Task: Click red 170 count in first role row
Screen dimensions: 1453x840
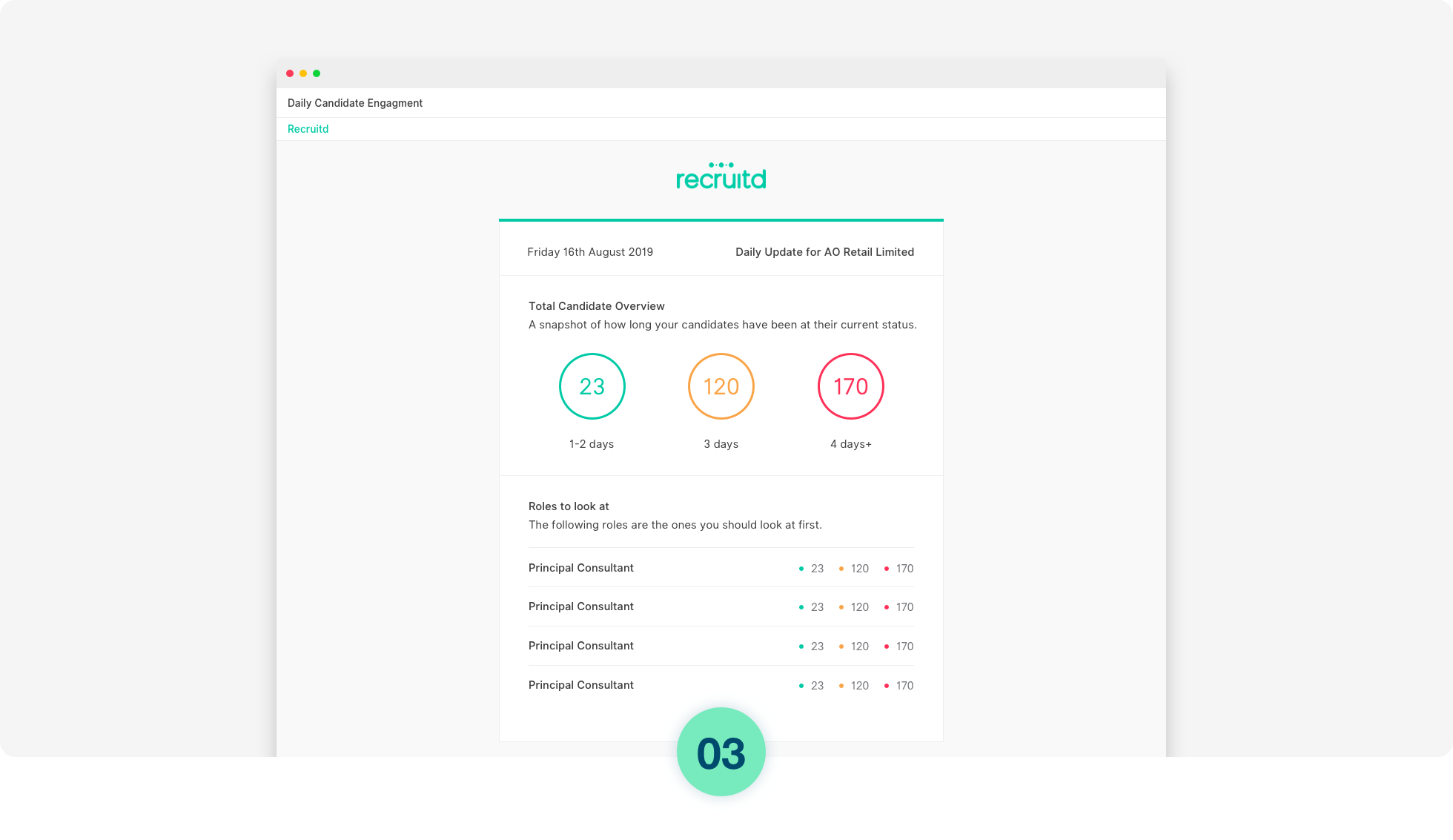Action: [x=904, y=569]
